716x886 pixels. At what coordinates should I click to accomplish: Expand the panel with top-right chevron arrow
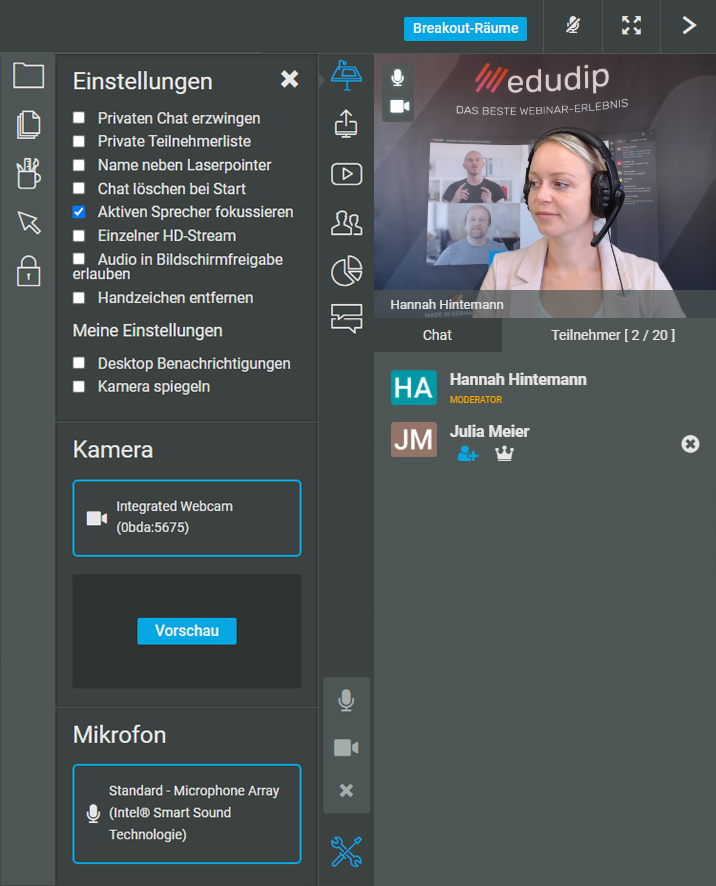point(688,26)
